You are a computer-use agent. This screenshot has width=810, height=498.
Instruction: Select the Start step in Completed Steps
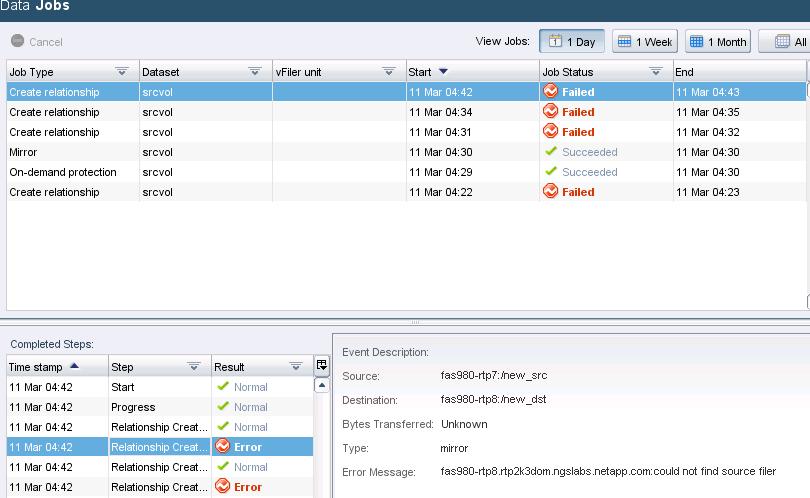(x=160, y=387)
